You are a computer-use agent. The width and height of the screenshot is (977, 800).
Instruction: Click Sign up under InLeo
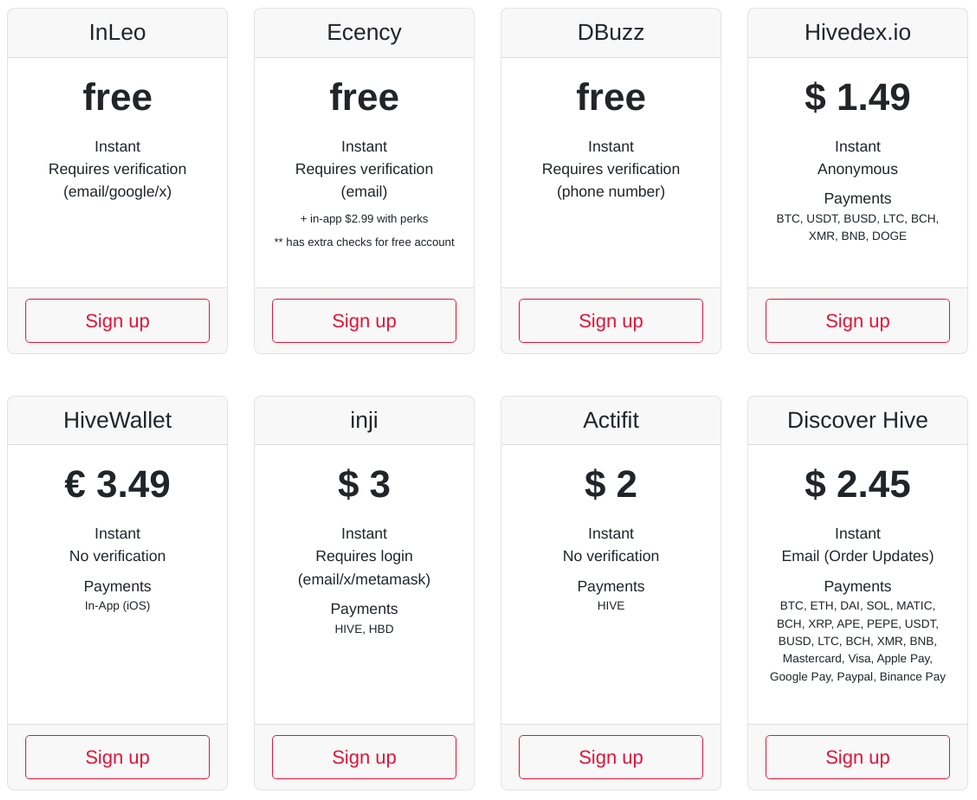pos(117,321)
